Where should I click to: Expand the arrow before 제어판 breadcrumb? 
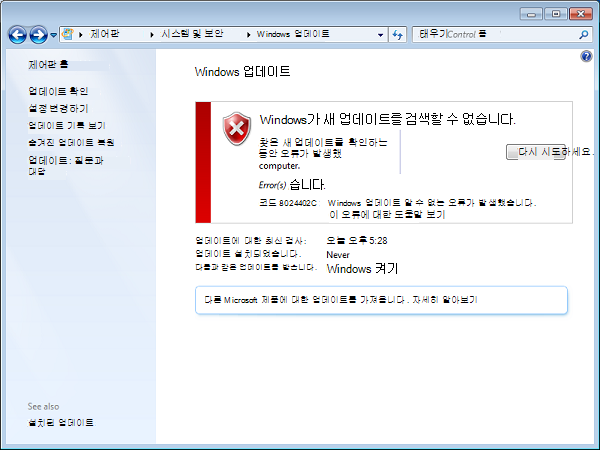[81, 35]
